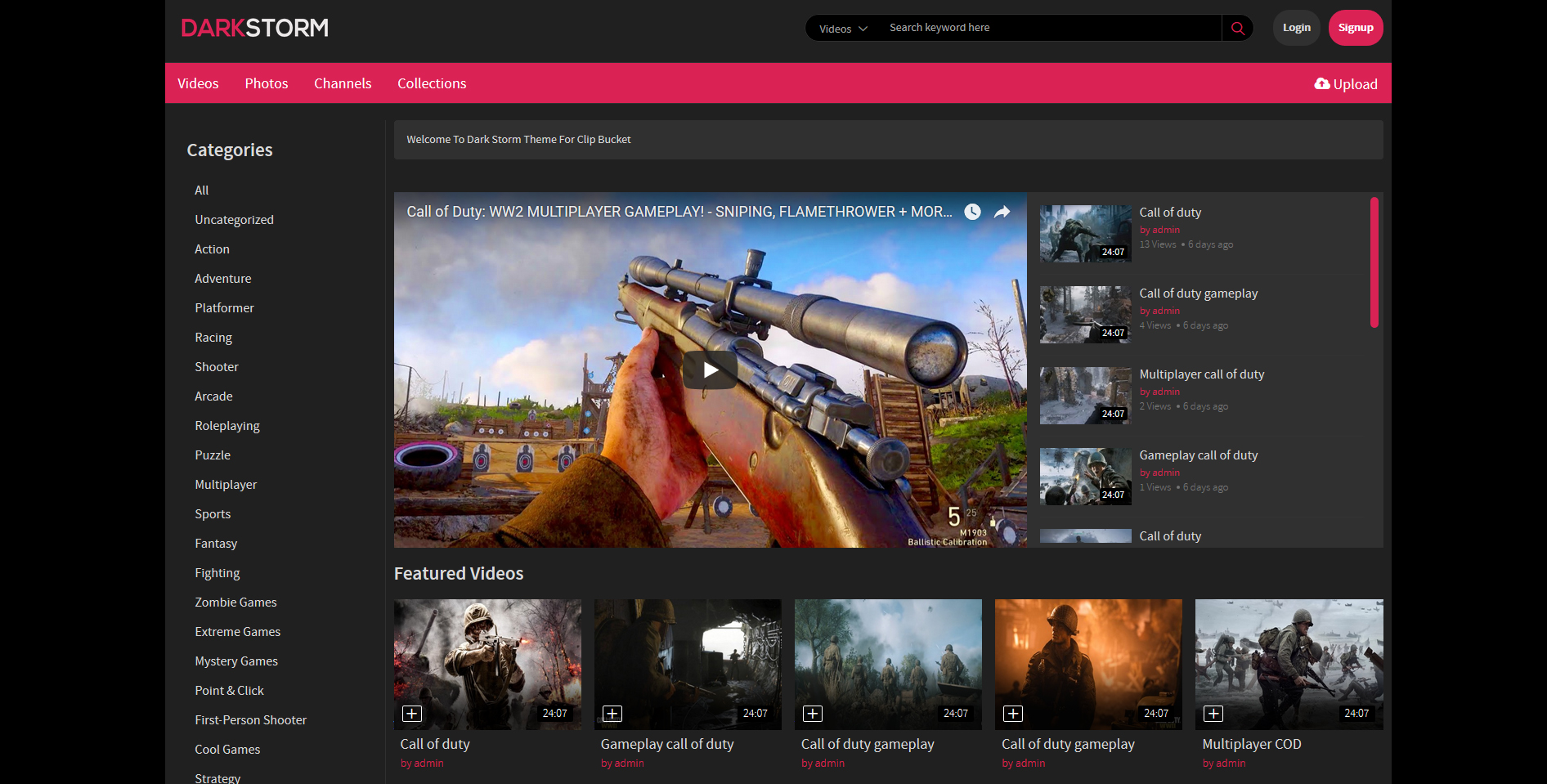Image resolution: width=1547 pixels, height=784 pixels.
Task: Click plus icon on Multiplayer COD thumbnail
Action: (x=1213, y=714)
